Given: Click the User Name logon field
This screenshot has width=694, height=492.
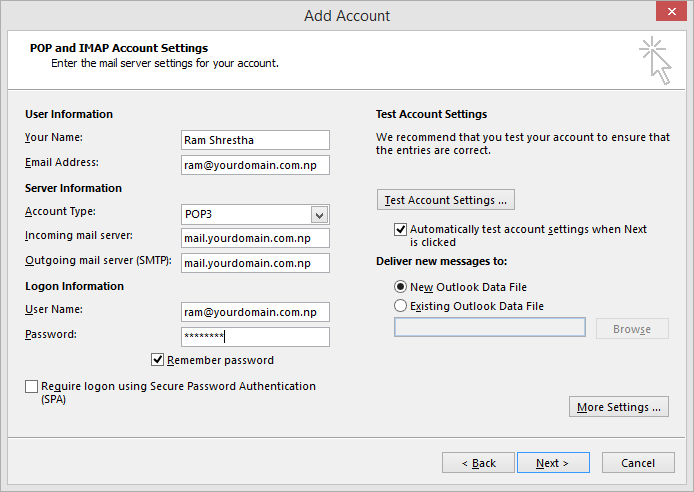Looking at the screenshot, I should click(x=255, y=312).
